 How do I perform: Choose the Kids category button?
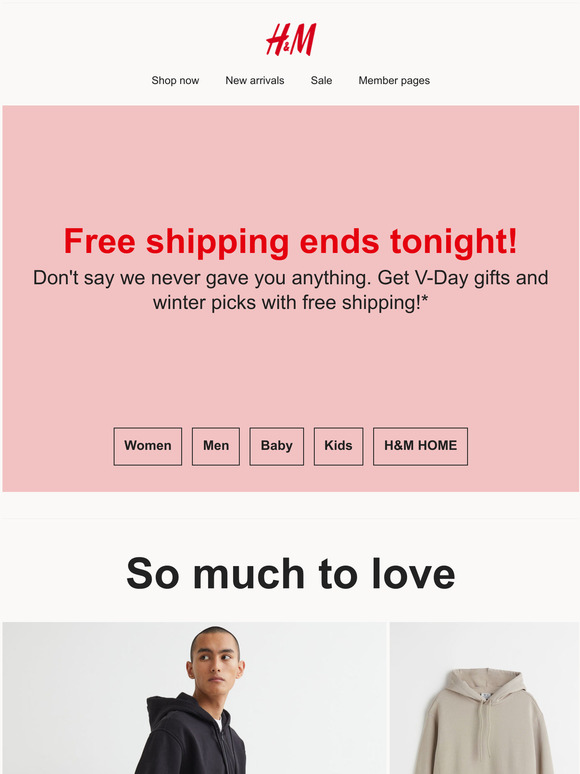[x=338, y=446]
